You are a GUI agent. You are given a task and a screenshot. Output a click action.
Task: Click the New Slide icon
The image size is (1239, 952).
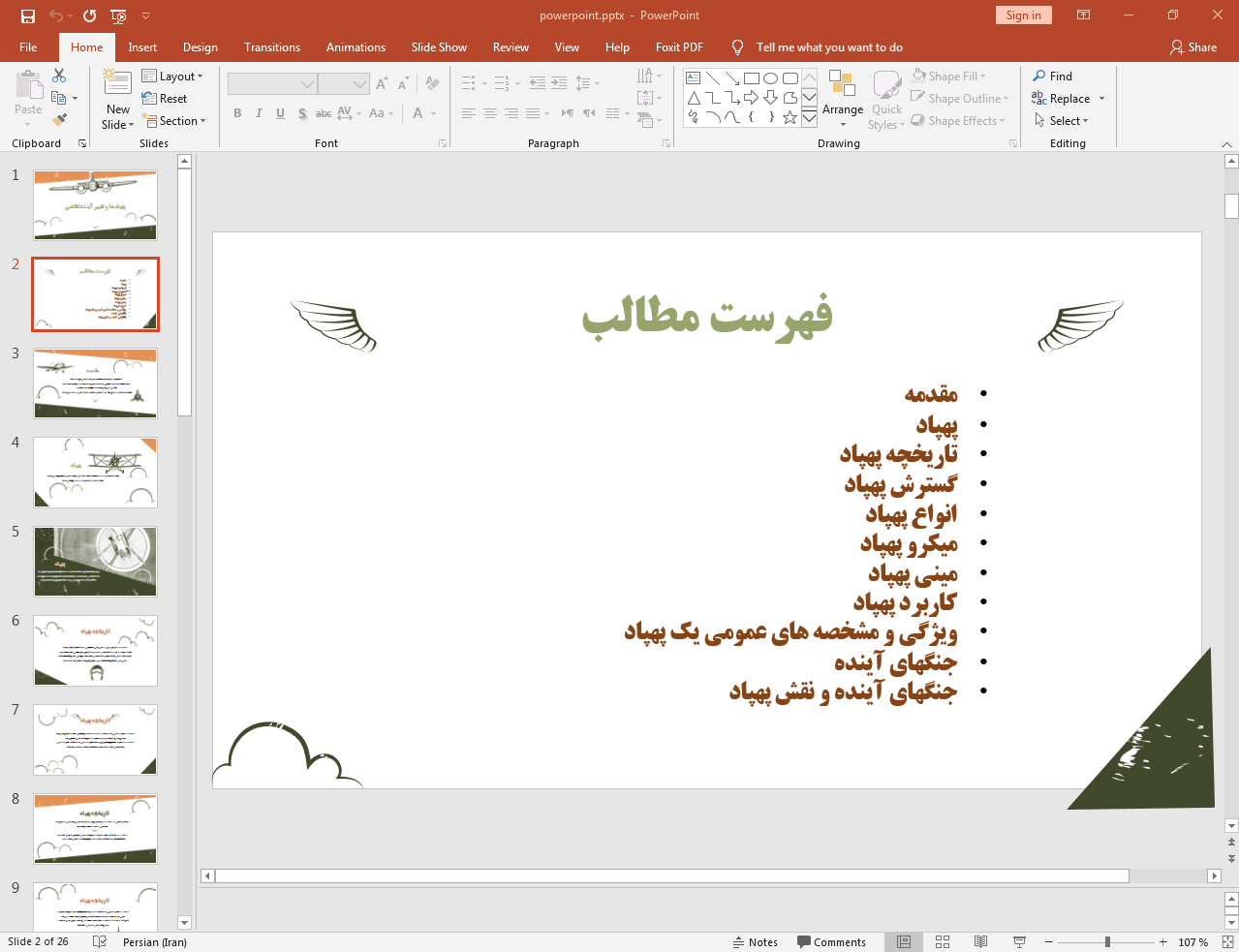(x=117, y=83)
